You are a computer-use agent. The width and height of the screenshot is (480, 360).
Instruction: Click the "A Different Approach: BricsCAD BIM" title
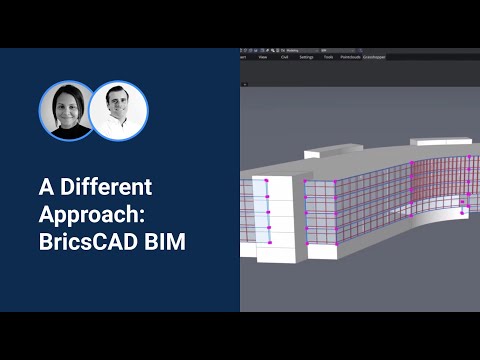112,214
